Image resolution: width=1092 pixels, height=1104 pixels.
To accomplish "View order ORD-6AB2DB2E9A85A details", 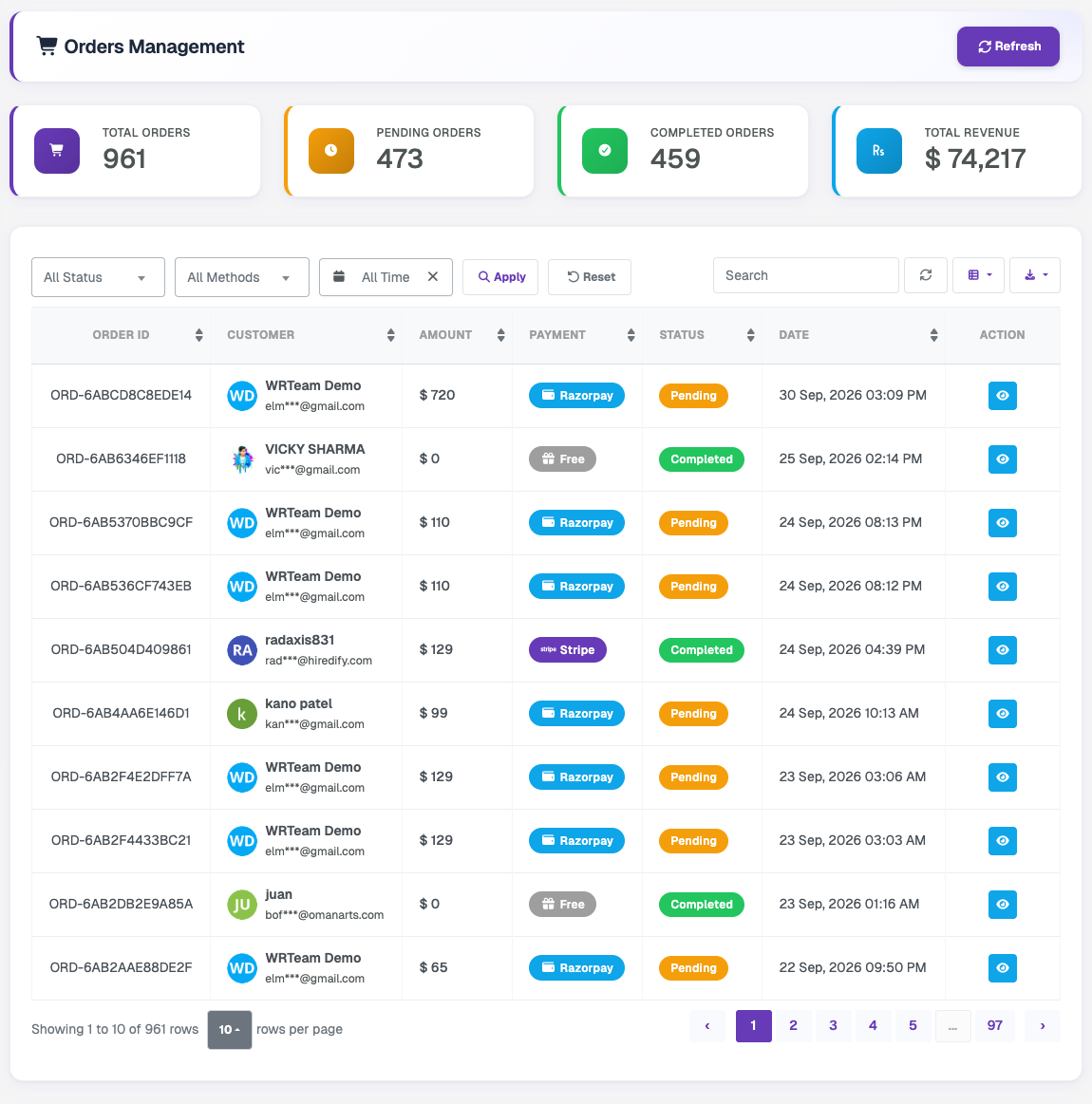I will click(1003, 904).
